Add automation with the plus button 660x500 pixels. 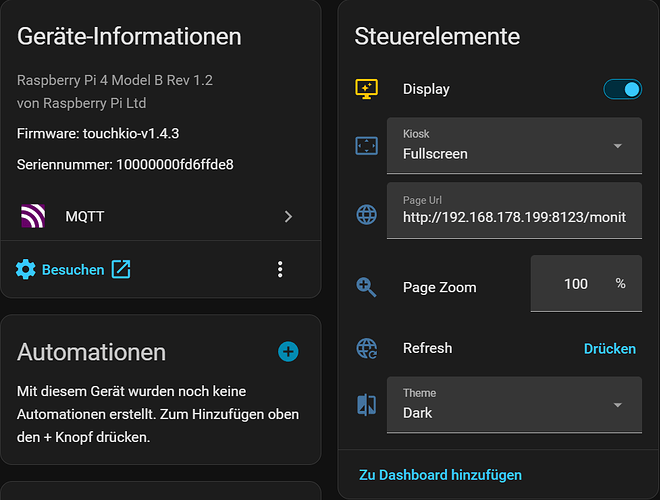tap(288, 352)
